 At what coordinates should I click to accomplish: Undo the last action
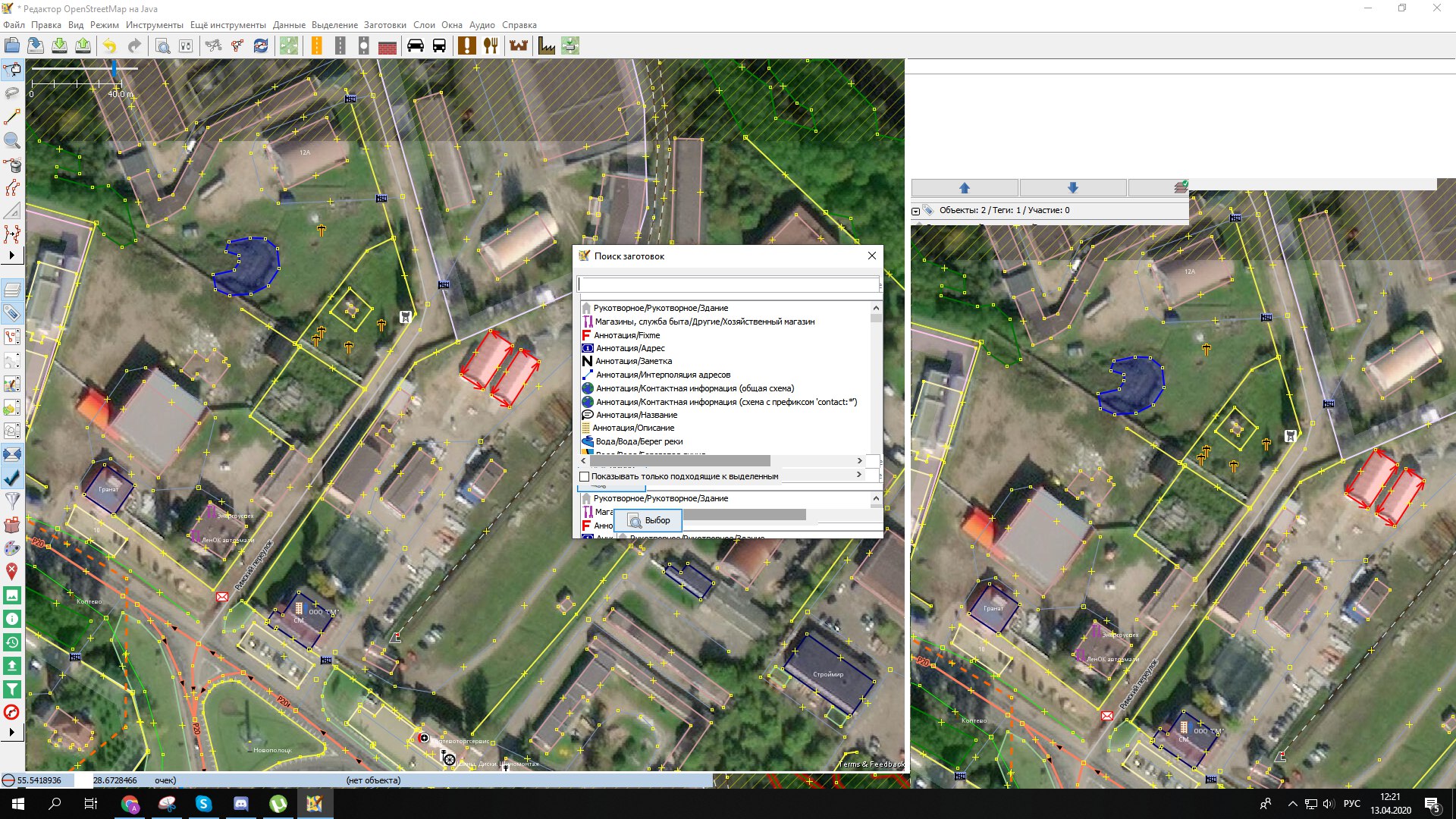(110, 45)
